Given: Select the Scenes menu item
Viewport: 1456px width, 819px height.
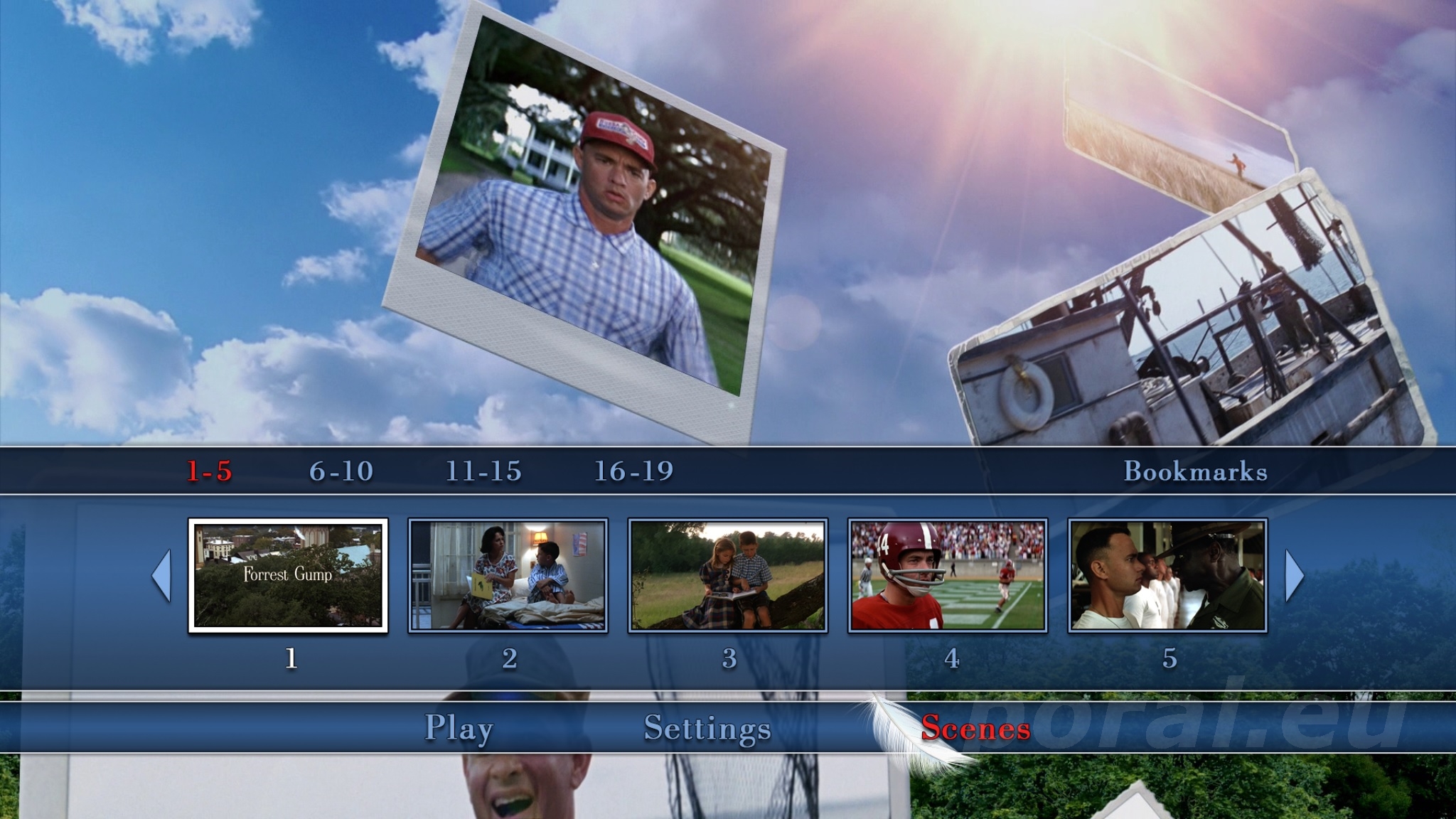Looking at the screenshot, I should (975, 728).
